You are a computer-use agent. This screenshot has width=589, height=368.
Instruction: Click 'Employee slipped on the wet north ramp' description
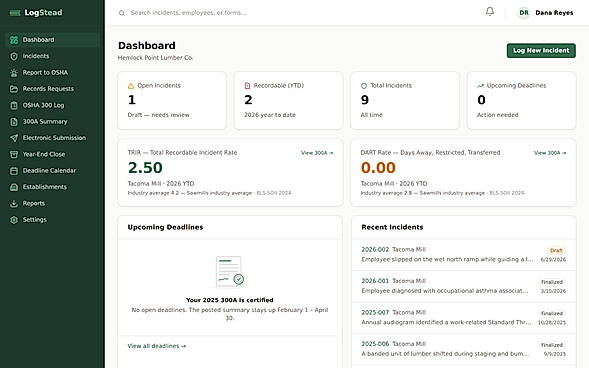click(x=447, y=259)
